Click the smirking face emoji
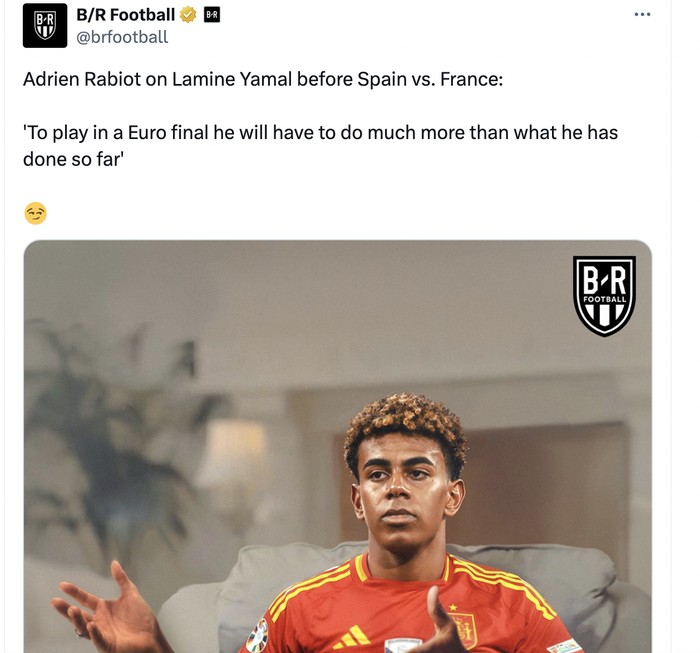Viewport: 700px width, 653px height. 35,213
